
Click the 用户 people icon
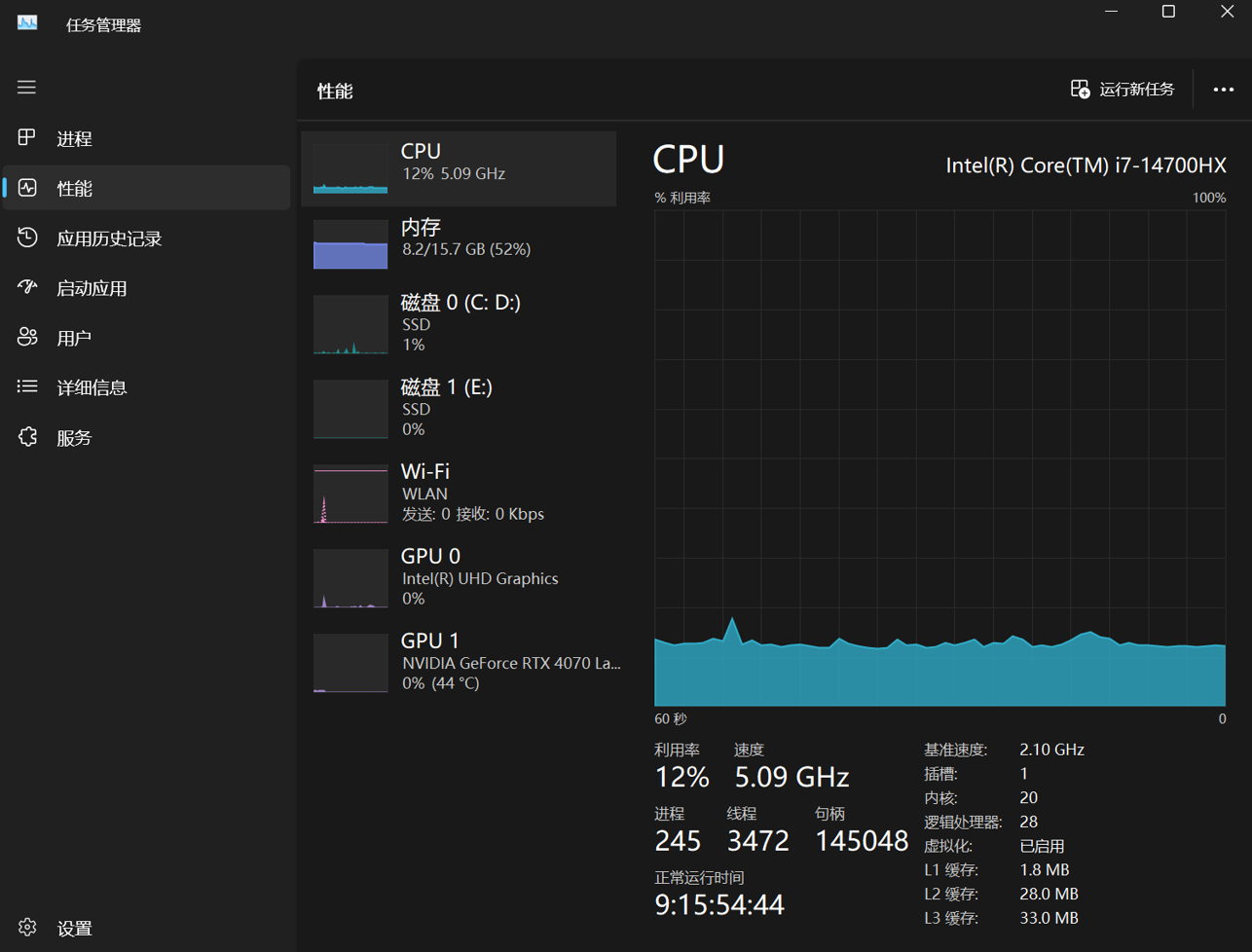coord(27,338)
